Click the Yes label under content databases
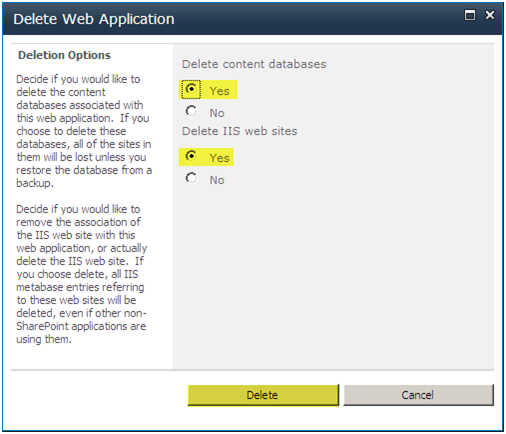The image size is (506, 434). pyautogui.click(x=219, y=91)
